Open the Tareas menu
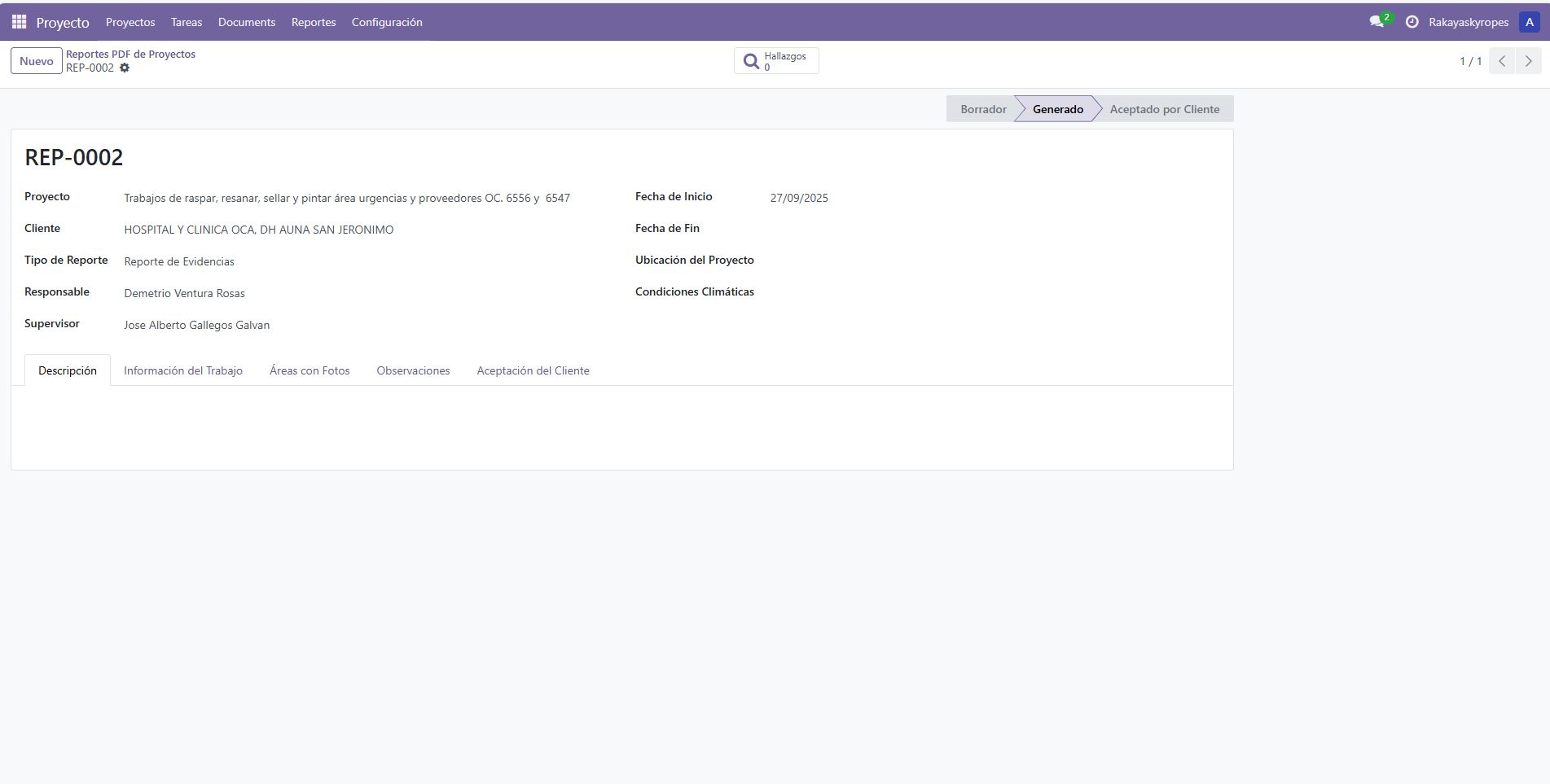The height and width of the screenshot is (784, 1550). [187, 22]
